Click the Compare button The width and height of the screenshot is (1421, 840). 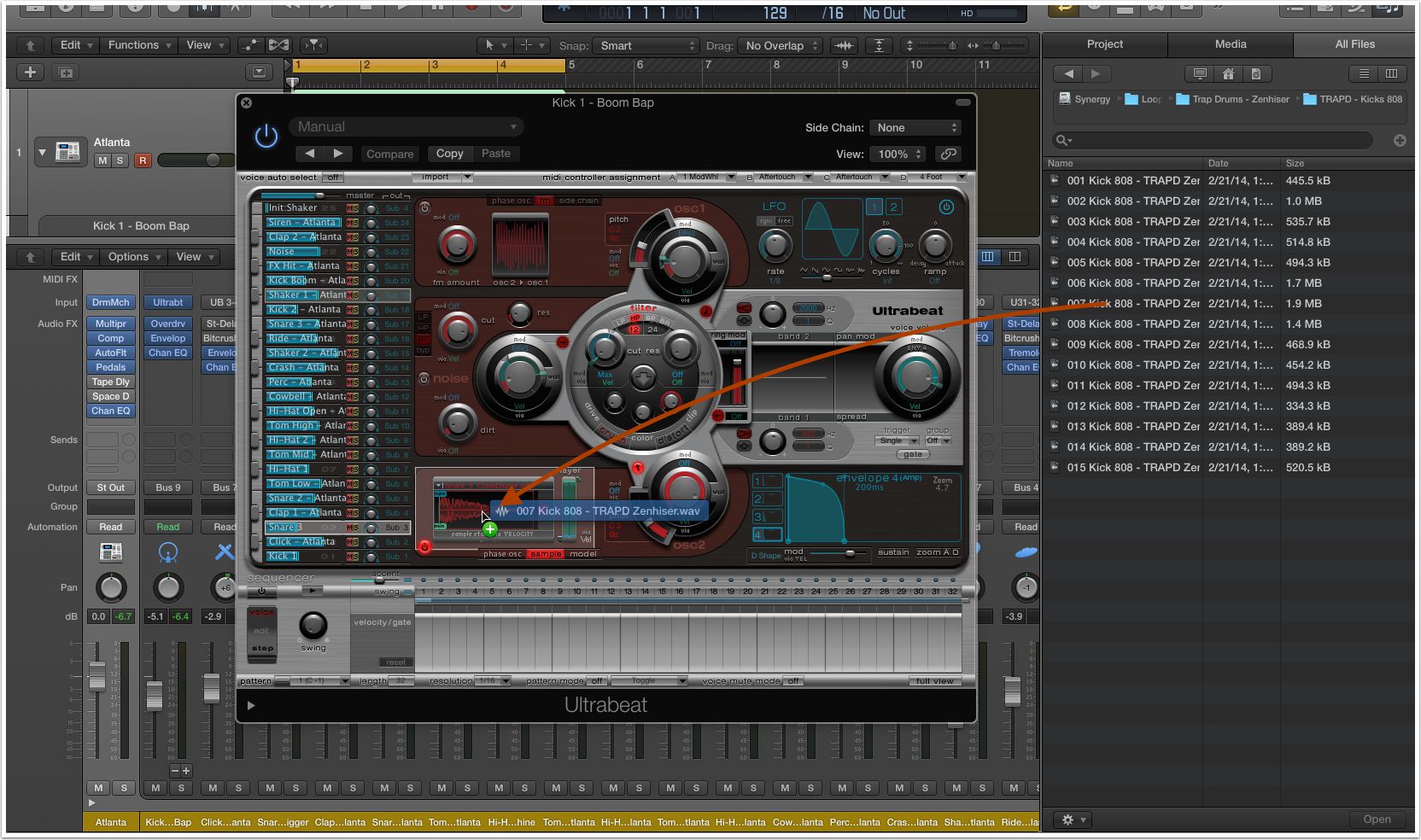tap(389, 154)
